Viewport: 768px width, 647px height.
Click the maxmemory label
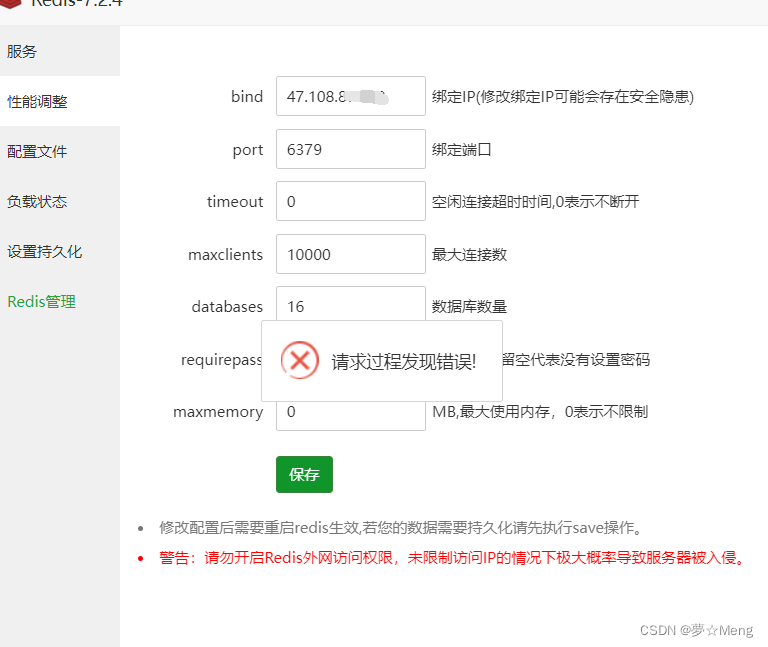[x=218, y=412]
